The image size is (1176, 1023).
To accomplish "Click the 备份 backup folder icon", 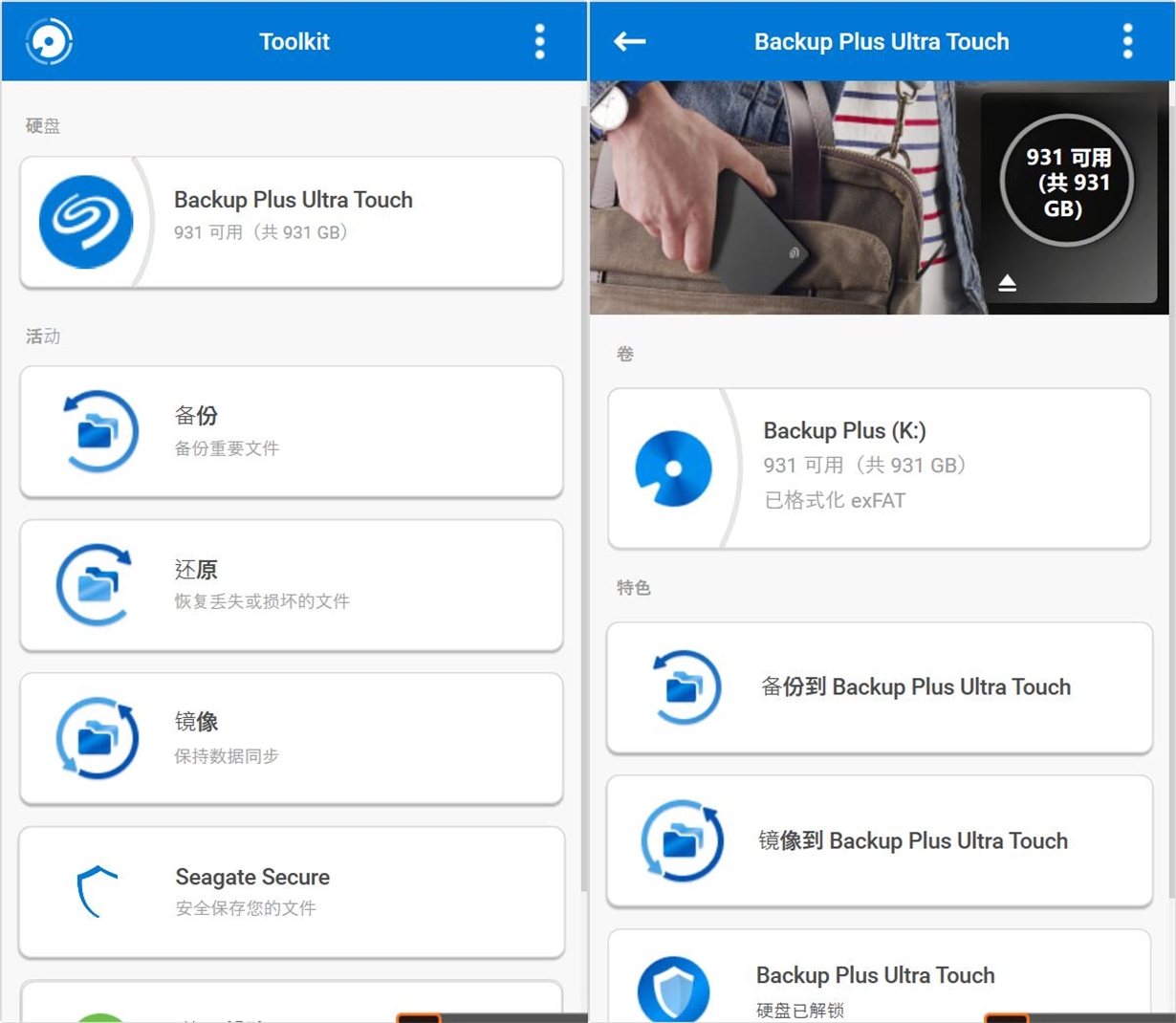I will click(98, 431).
